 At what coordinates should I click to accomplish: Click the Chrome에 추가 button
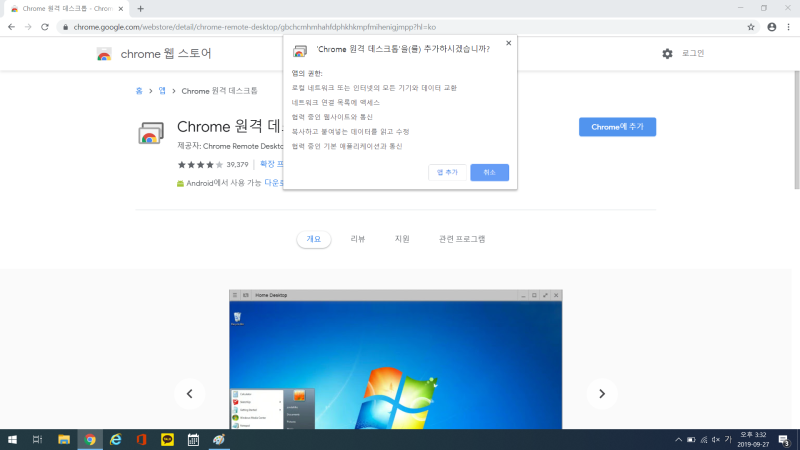click(617, 127)
